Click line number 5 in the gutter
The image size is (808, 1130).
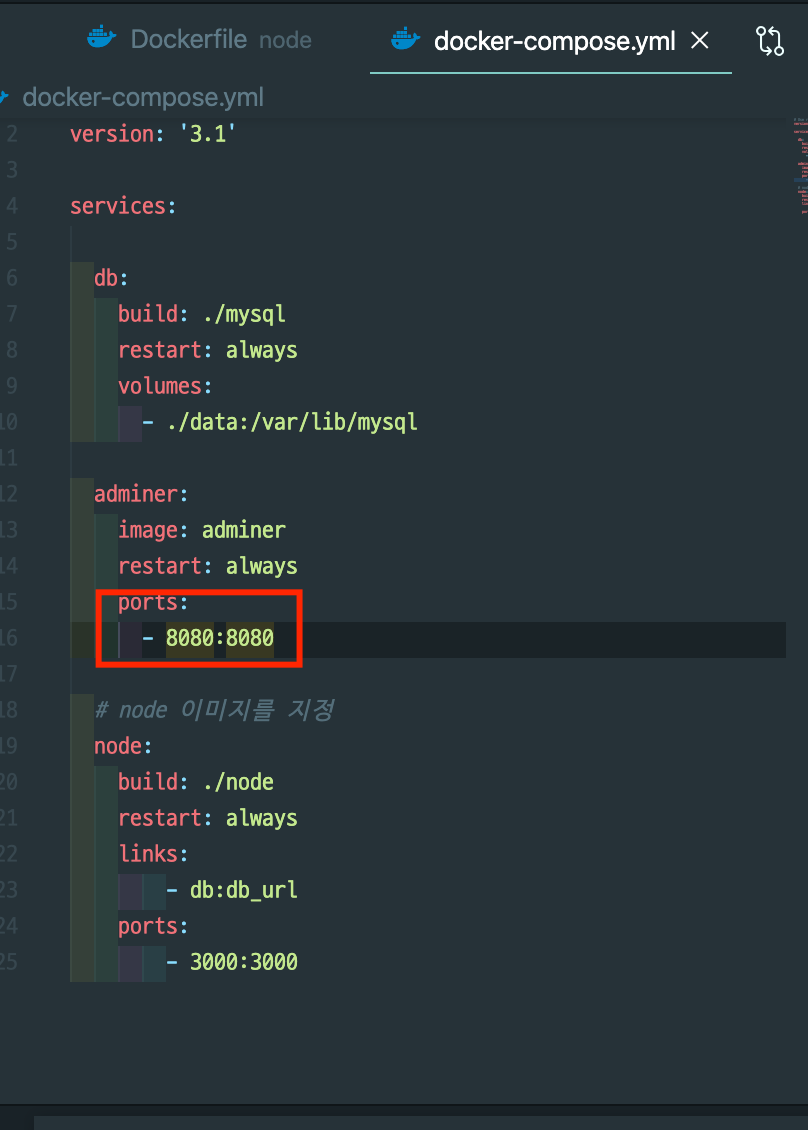click(x=12, y=242)
